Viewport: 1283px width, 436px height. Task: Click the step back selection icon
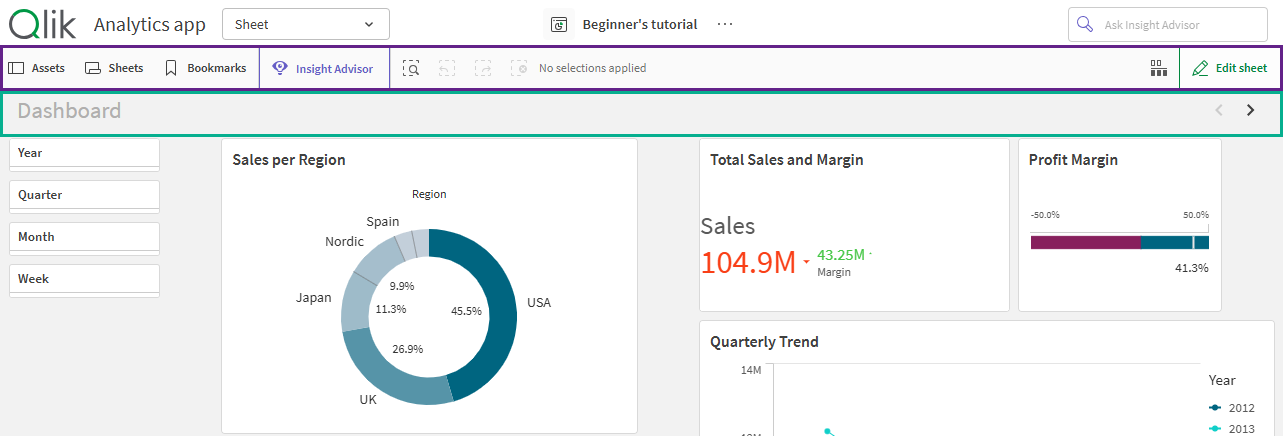[x=447, y=68]
